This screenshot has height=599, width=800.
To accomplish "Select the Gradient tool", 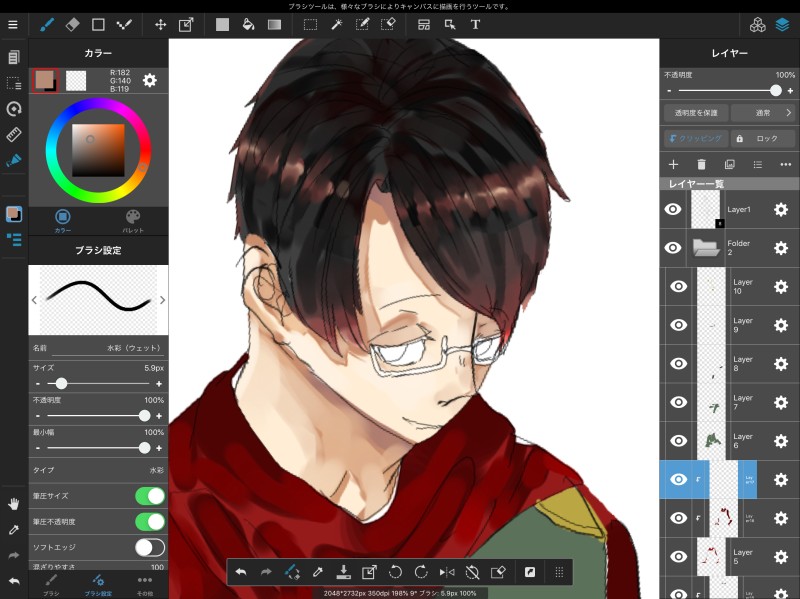I will click(x=274, y=24).
